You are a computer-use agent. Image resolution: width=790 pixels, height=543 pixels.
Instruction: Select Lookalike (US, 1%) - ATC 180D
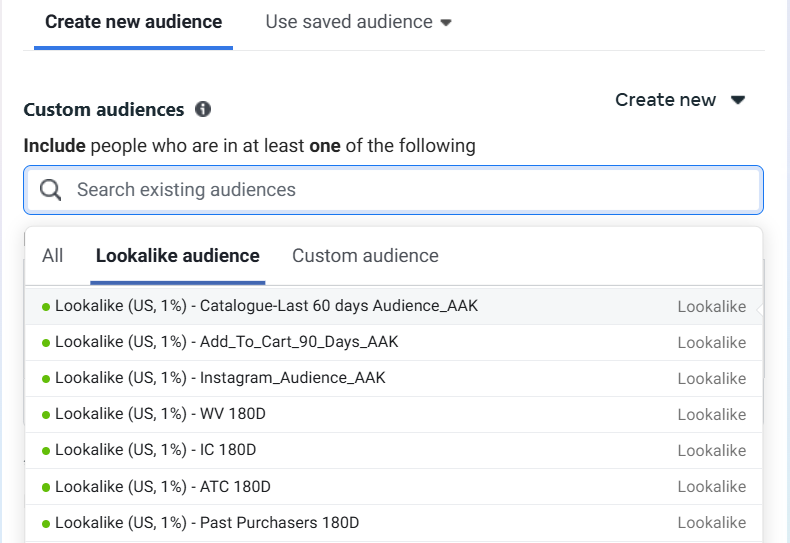pos(393,487)
